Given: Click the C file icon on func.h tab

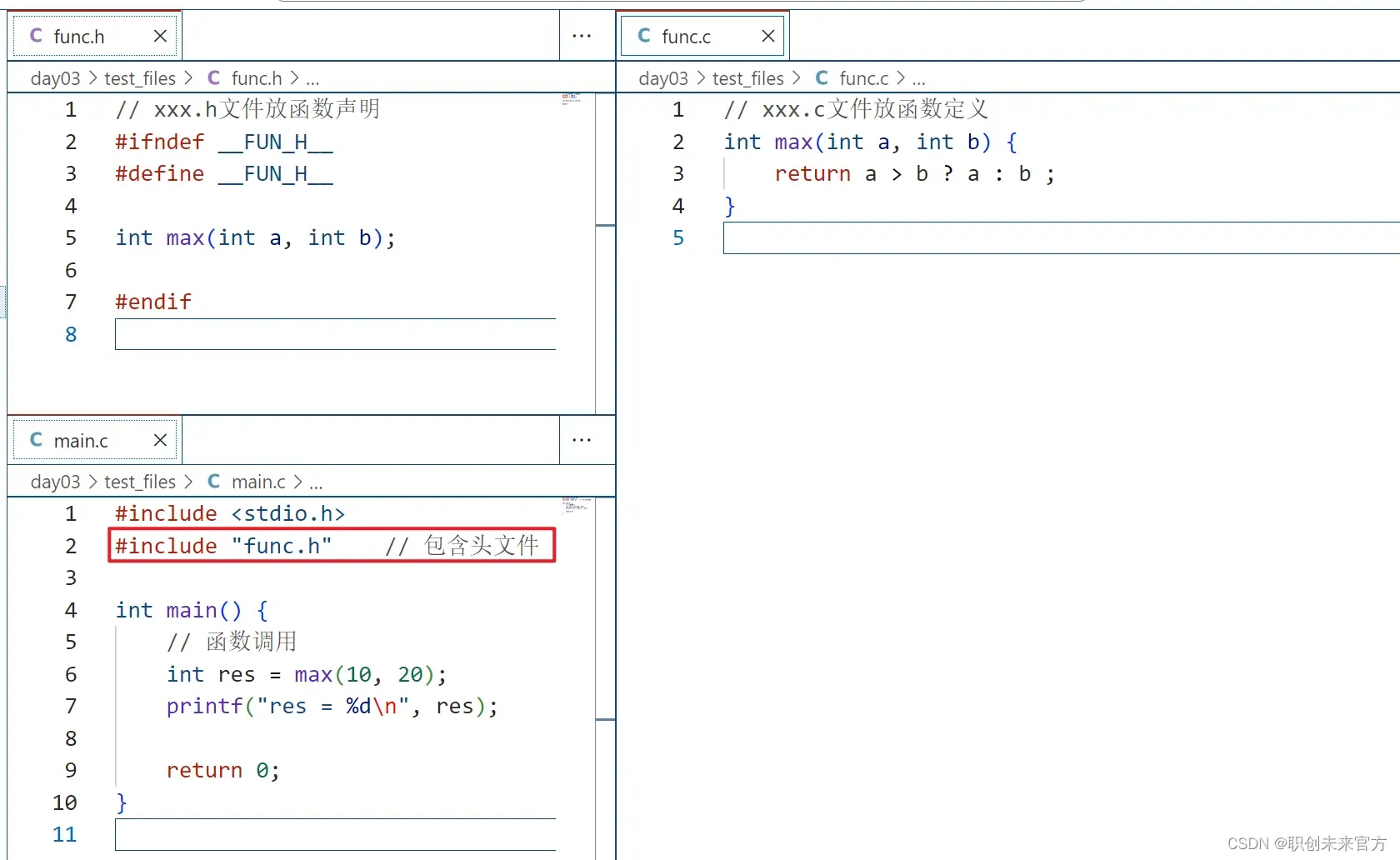Looking at the screenshot, I should pos(36,35).
